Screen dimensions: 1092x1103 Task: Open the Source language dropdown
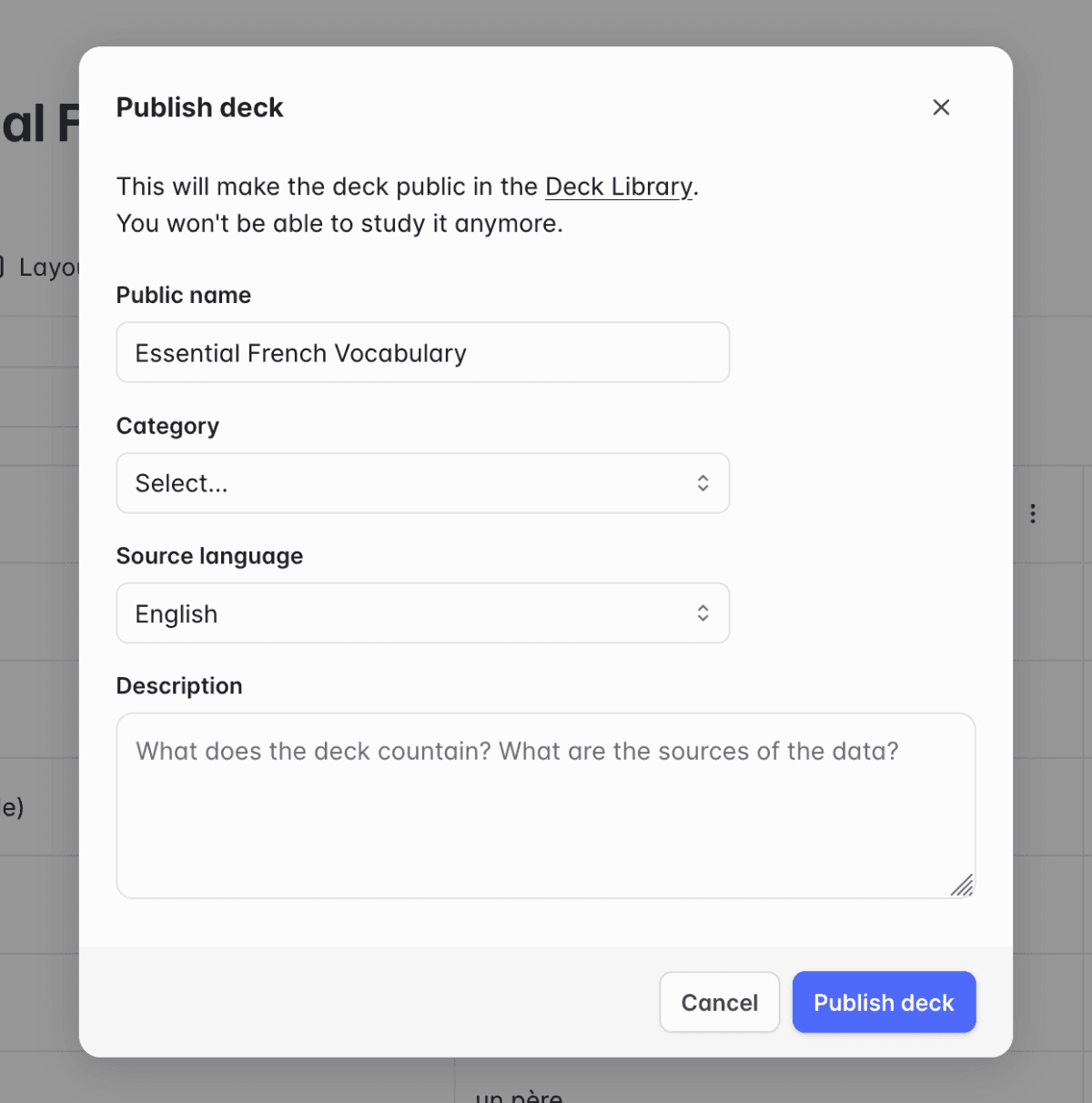[423, 613]
